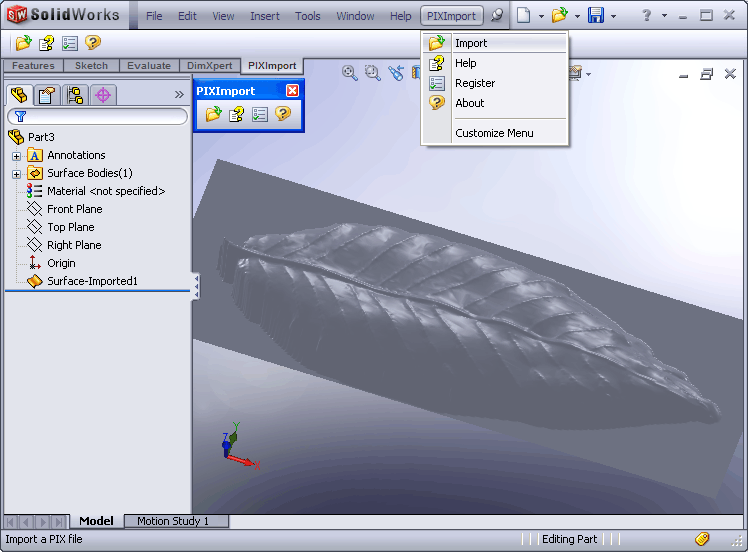Click the question mark help icon
The image size is (748, 552).
point(646,15)
